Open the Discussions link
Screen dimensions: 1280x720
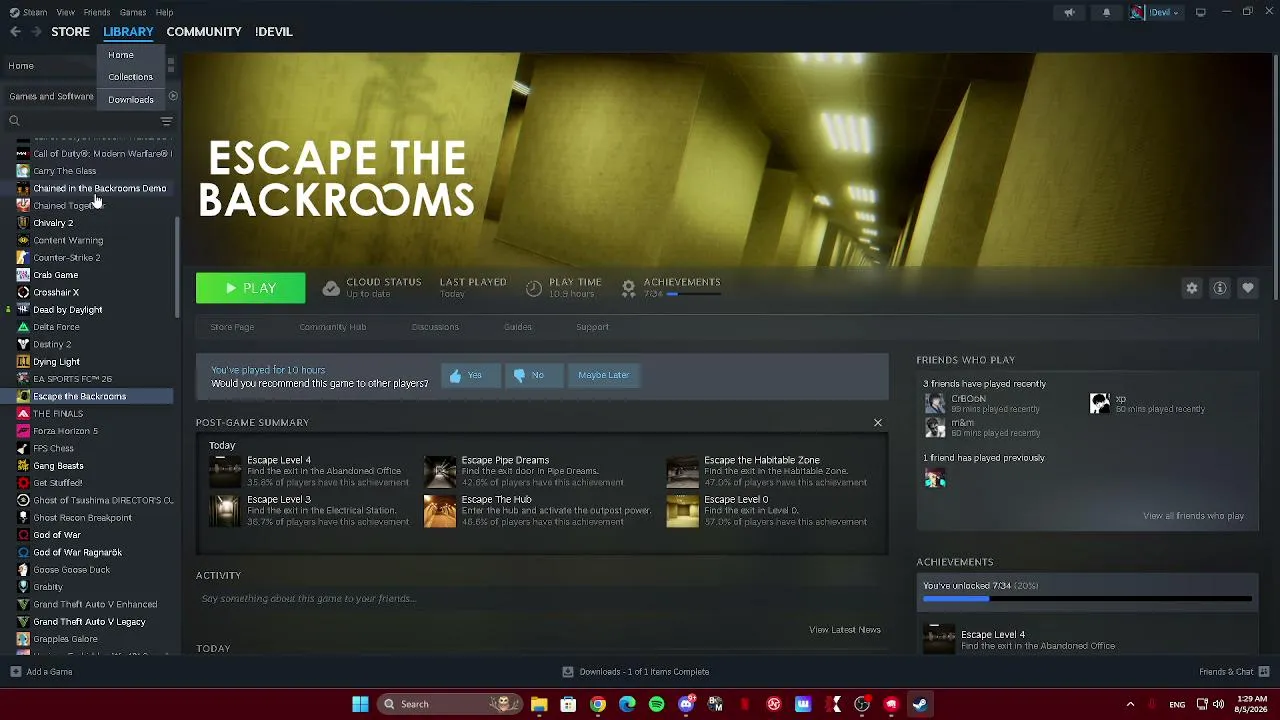[435, 327]
